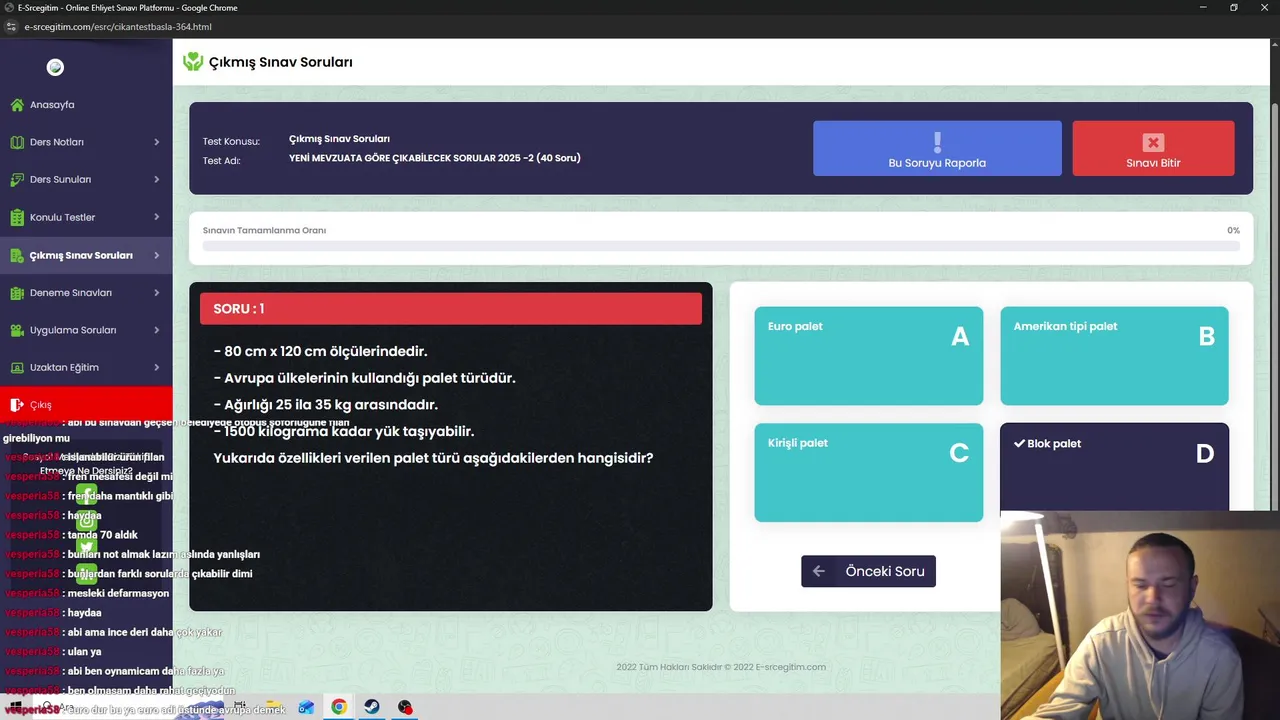Expand the Ders Sunuları submenu chevron
The height and width of the screenshot is (720, 1280).
[156, 180]
